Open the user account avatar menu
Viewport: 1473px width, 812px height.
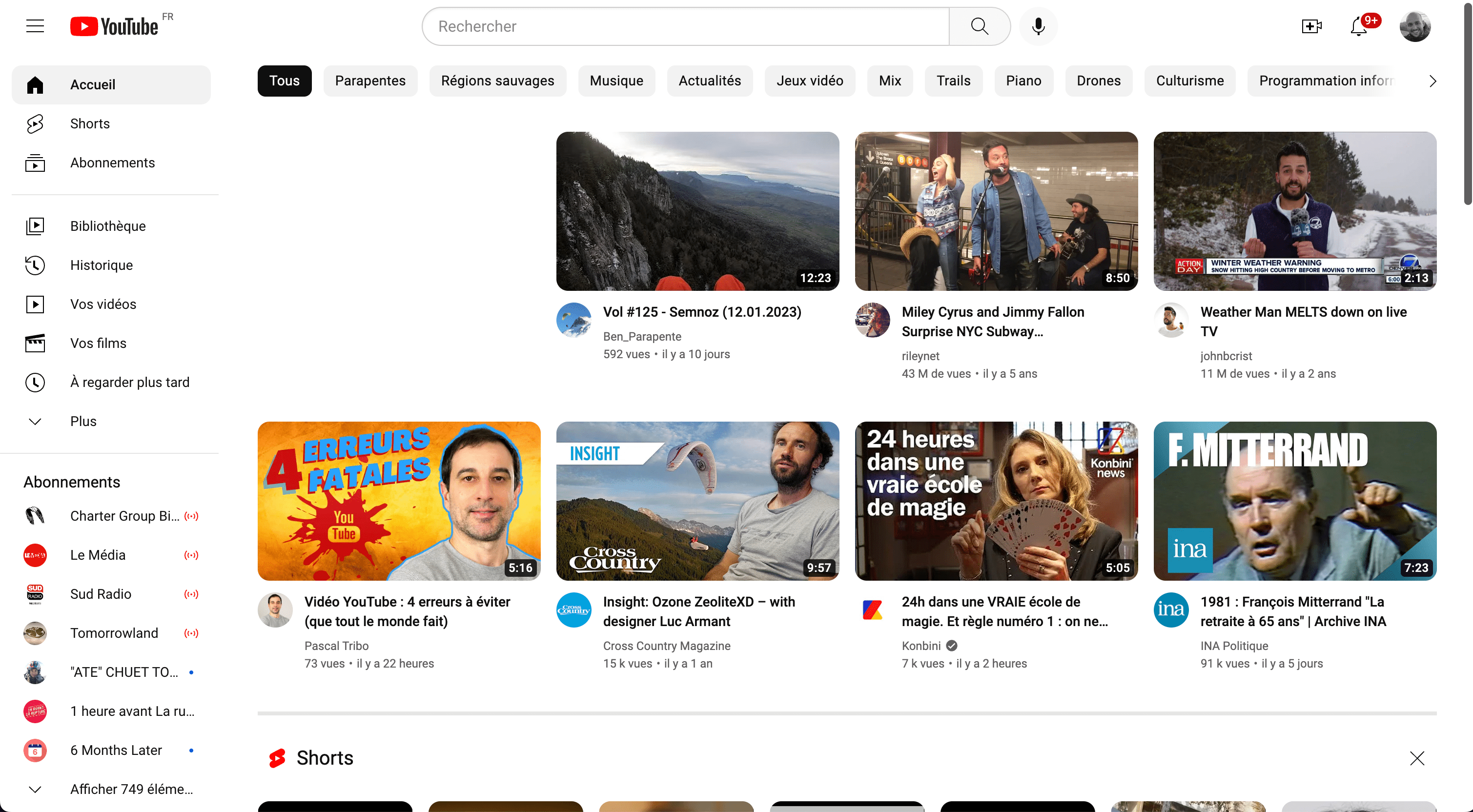1414,26
